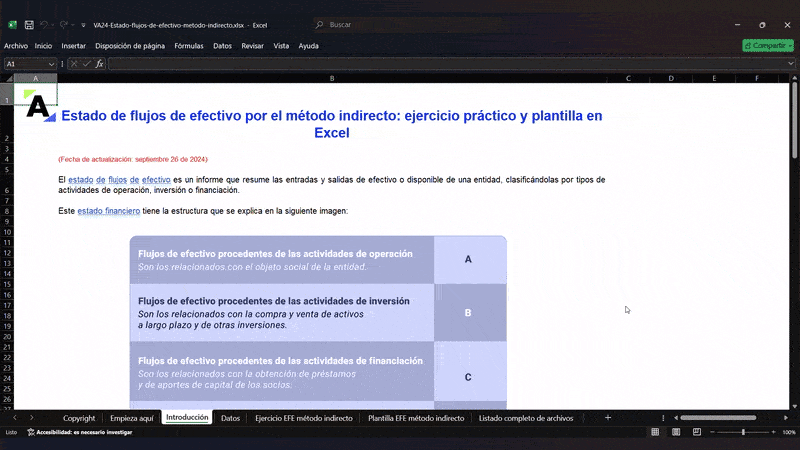Click the 'estado financiero' hyperlink
This screenshot has height=450, width=800.
[109, 211]
